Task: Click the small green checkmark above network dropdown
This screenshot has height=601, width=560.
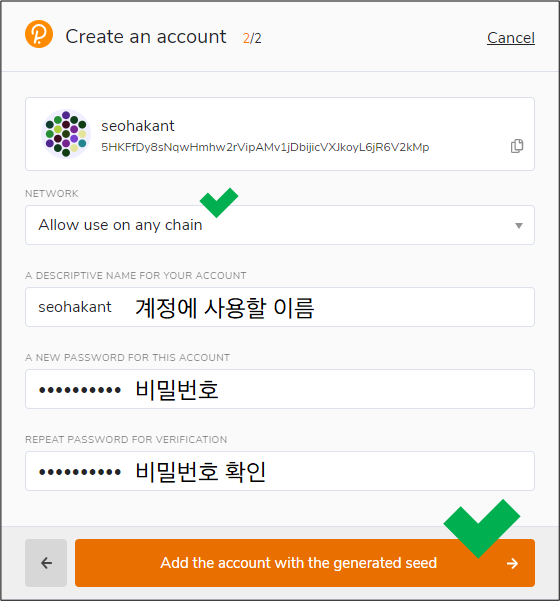Action: pos(219,202)
